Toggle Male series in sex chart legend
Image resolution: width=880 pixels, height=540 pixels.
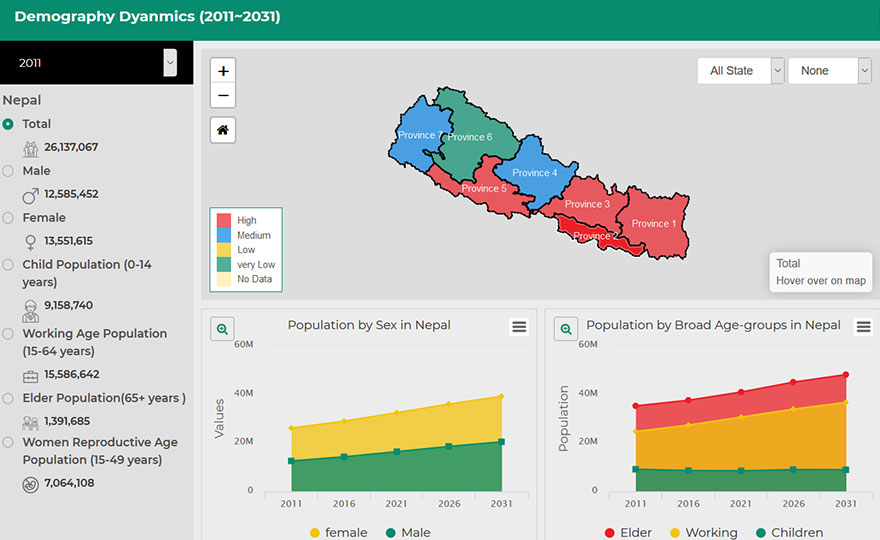[x=408, y=532]
